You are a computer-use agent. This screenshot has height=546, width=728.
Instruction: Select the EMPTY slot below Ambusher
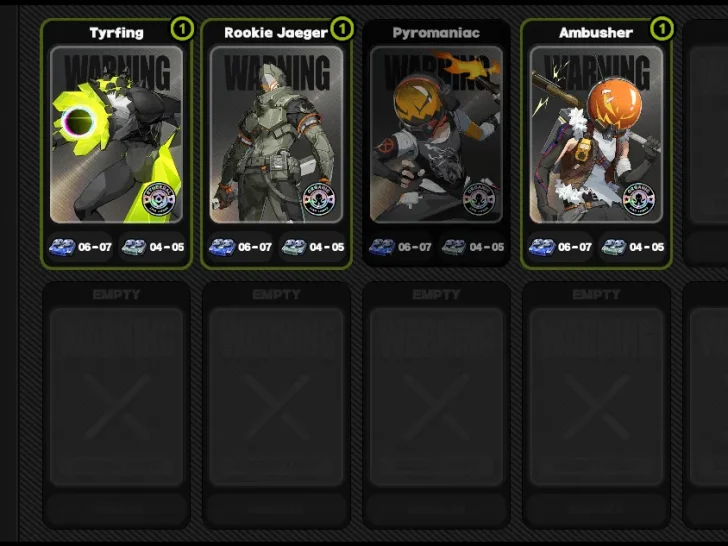tap(596, 404)
